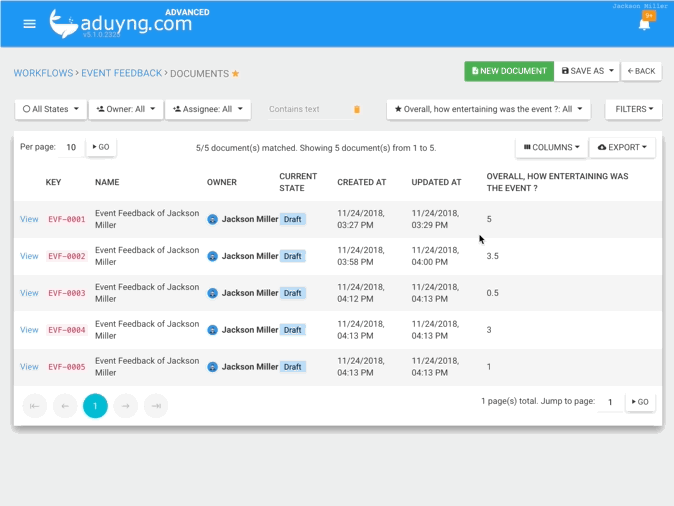
Task: Click the EVF-0003 key tag
Action: [67, 293]
